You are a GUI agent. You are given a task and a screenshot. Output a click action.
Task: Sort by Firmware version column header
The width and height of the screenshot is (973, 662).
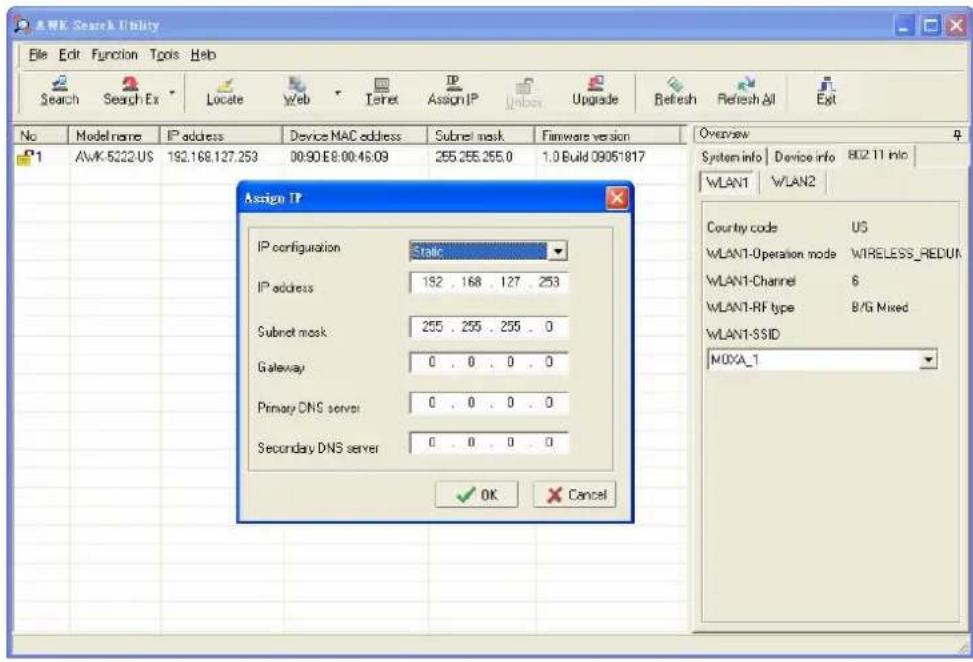pos(608,135)
